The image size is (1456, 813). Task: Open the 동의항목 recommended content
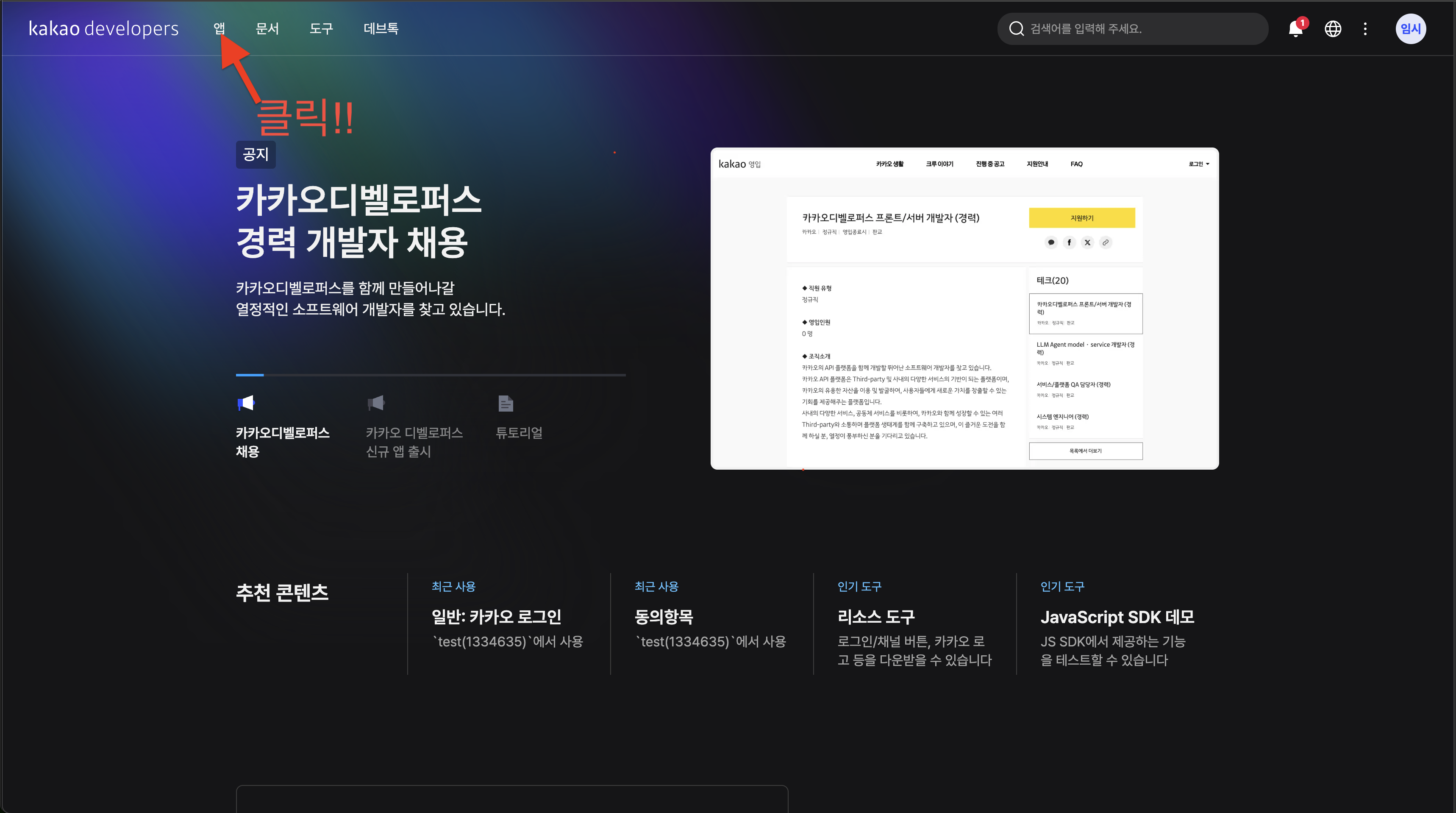pos(664,616)
